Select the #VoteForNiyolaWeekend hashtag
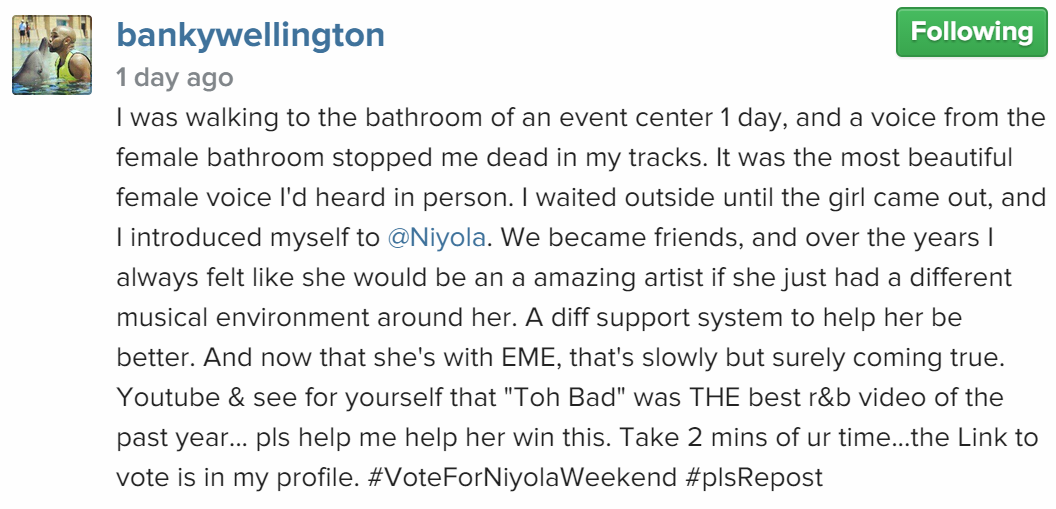1056x509 pixels. [x=522, y=477]
